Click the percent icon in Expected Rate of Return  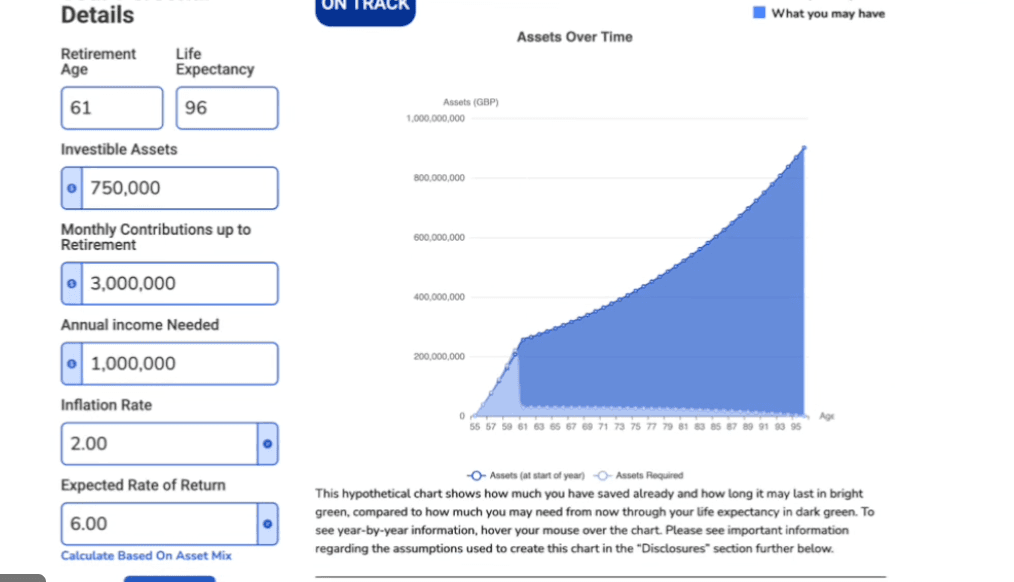click(267, 524)
